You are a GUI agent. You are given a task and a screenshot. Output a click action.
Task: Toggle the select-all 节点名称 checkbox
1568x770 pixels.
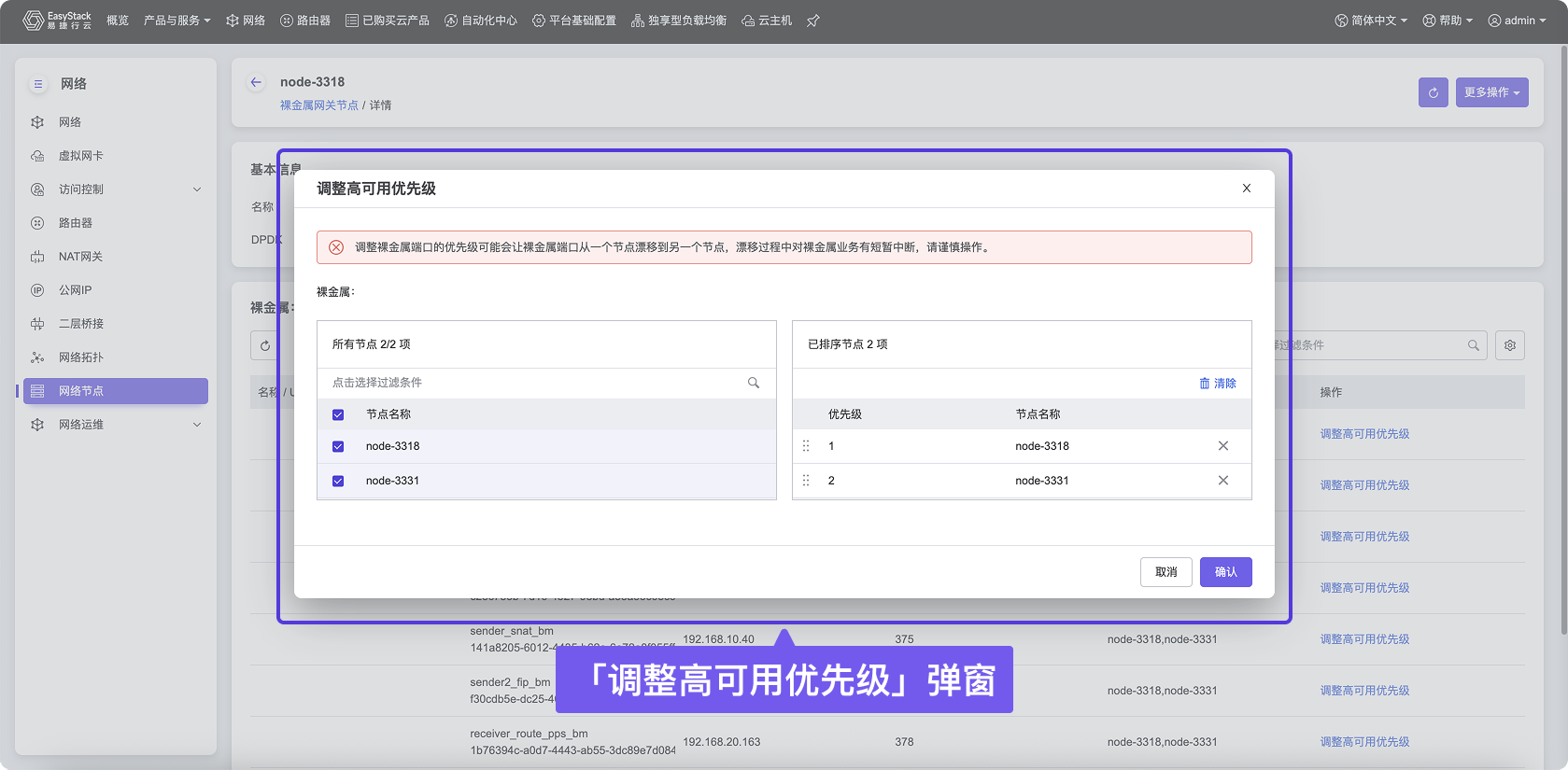(338, 414)
